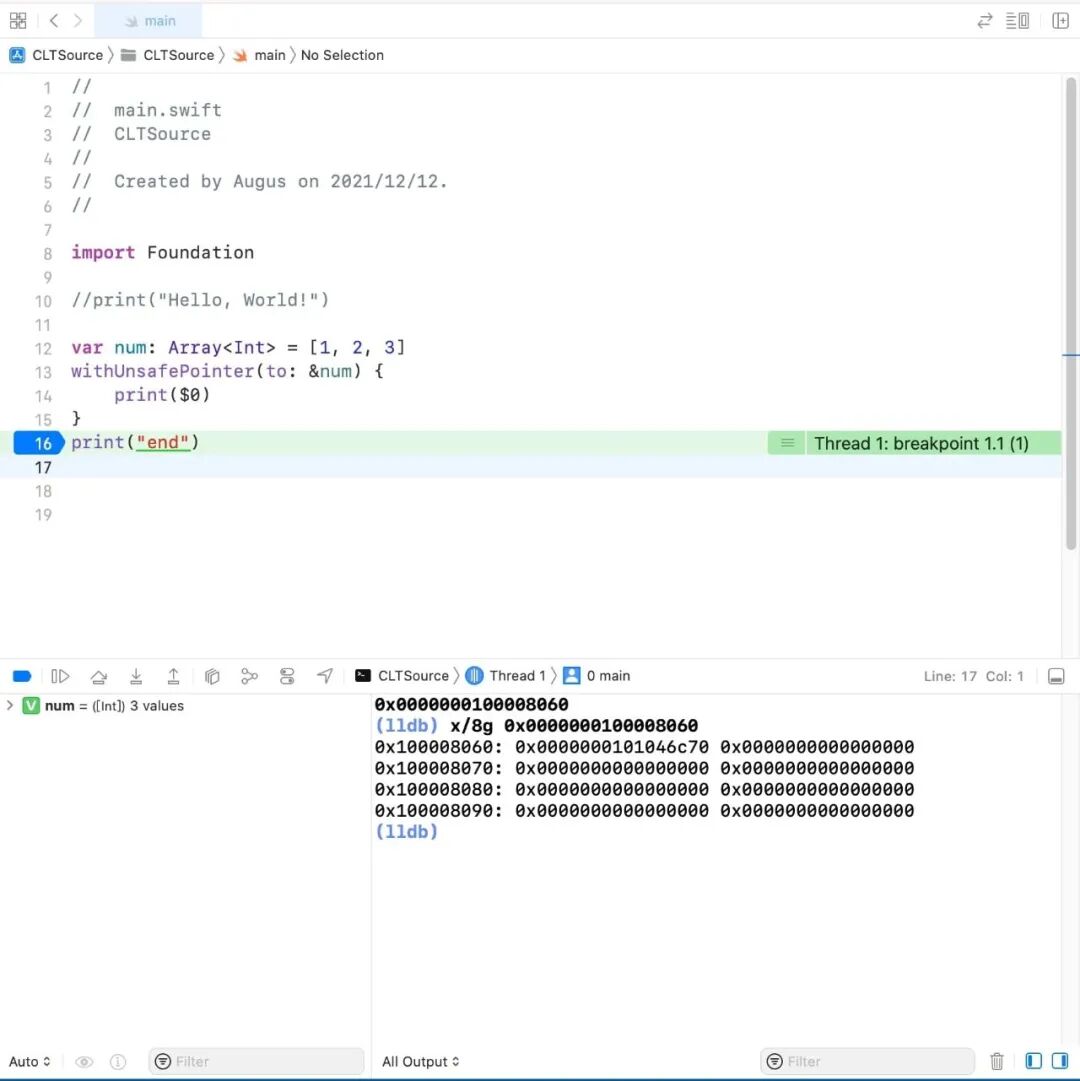The width and height of the screenshot is (1080, 1081).
Task: Simulate location with arrow icon
Action: (325, 676)
